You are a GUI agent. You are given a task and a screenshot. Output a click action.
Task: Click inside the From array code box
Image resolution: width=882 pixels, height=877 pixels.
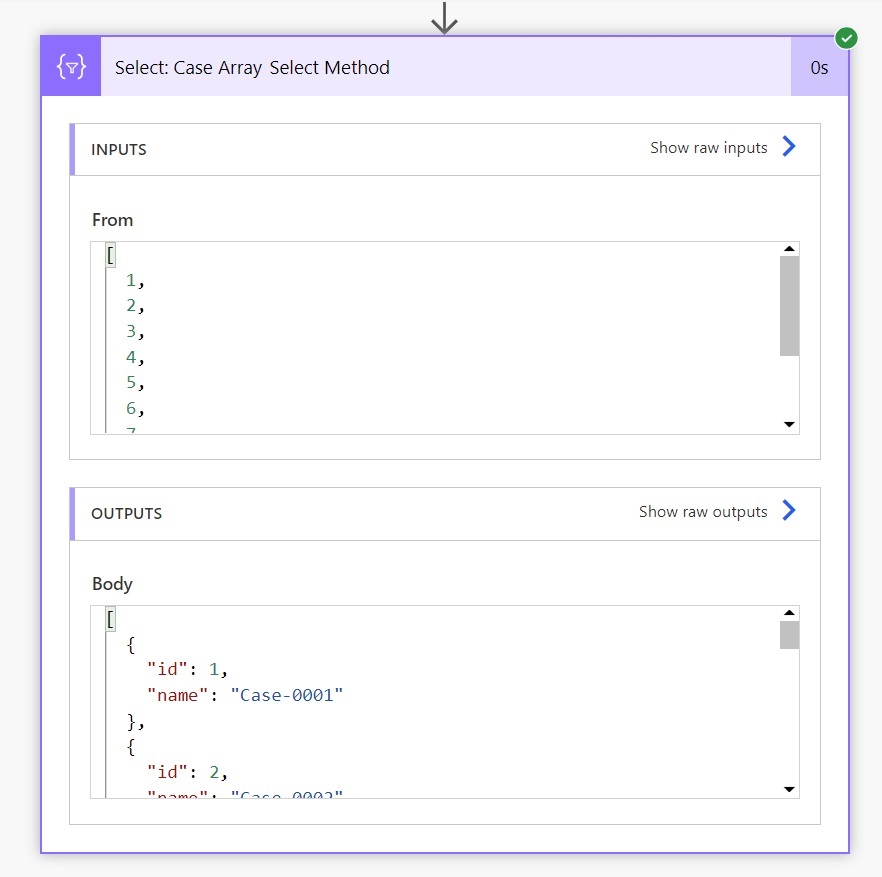435,338
